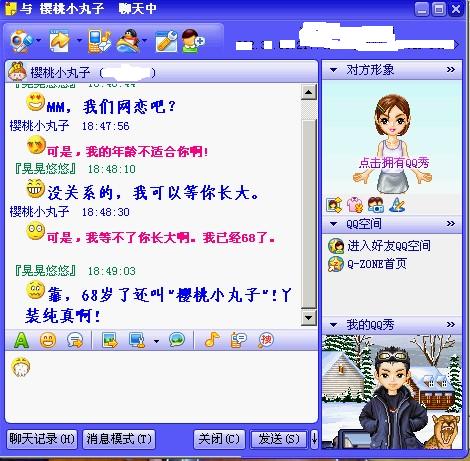Click the green chat scene bubble icon
Screen dimensions: 470x461
[177, 340]
